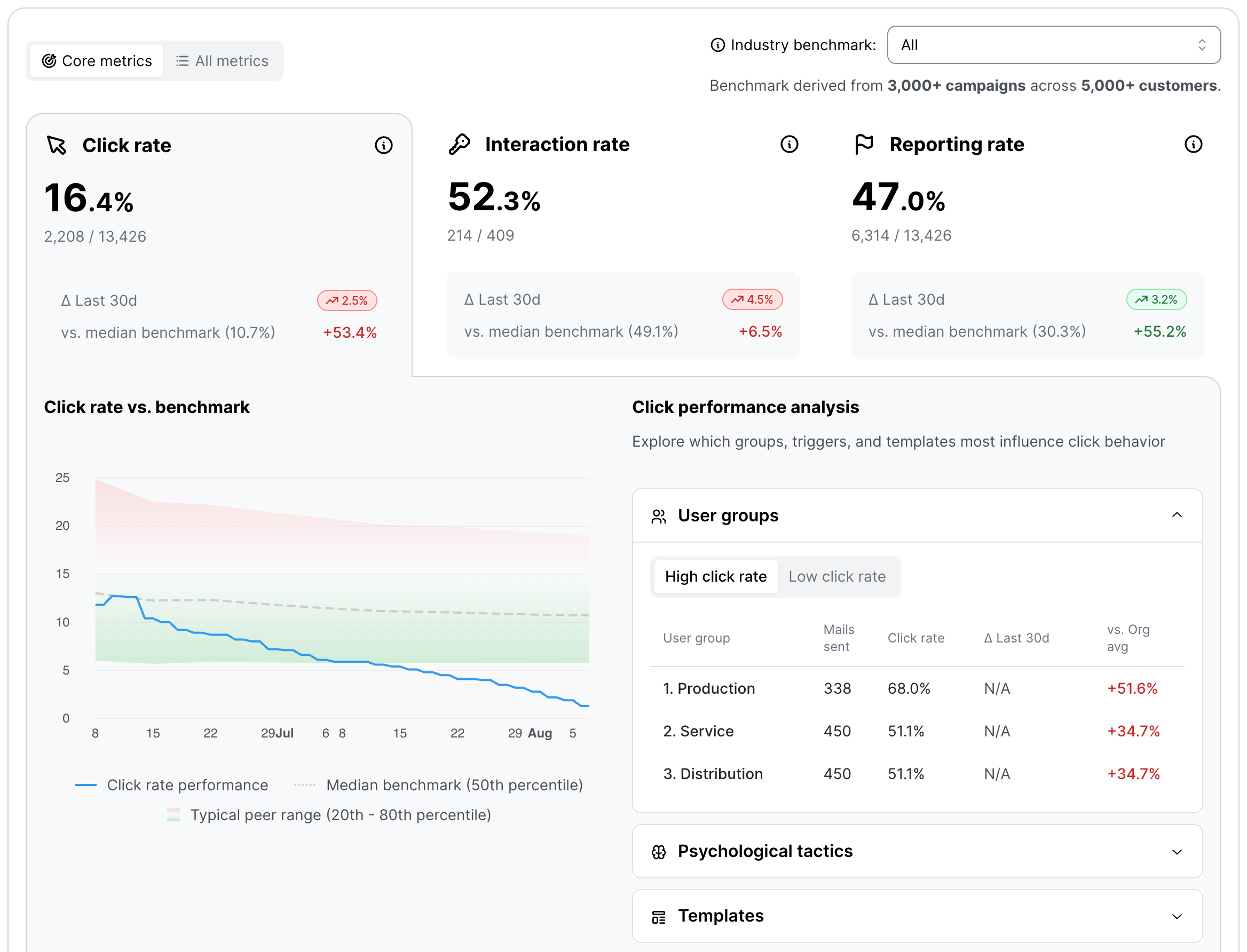1247x952 pixels.
Task: Click the green 3.2% trend badge
Action: tap(1156, 299)
